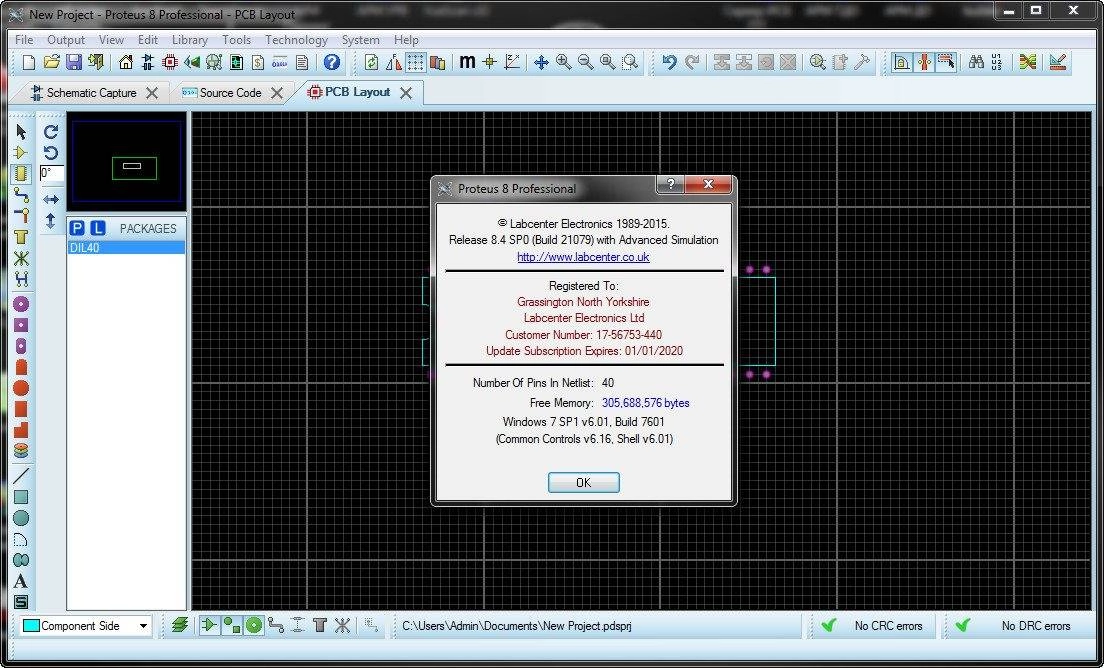Select the Component Mode tool
Image resolution: width=1104 pixels, height=668 pixels.
pyautogui.click(x=20, y=152)
